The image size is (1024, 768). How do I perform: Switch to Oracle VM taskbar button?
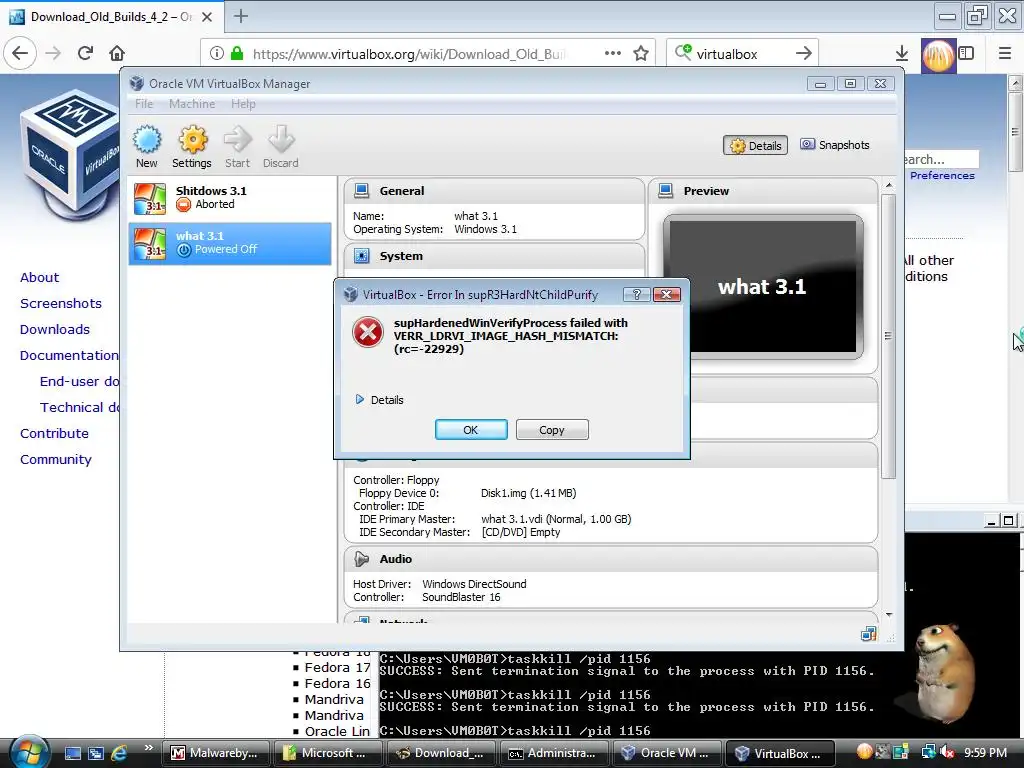[666, 753]
